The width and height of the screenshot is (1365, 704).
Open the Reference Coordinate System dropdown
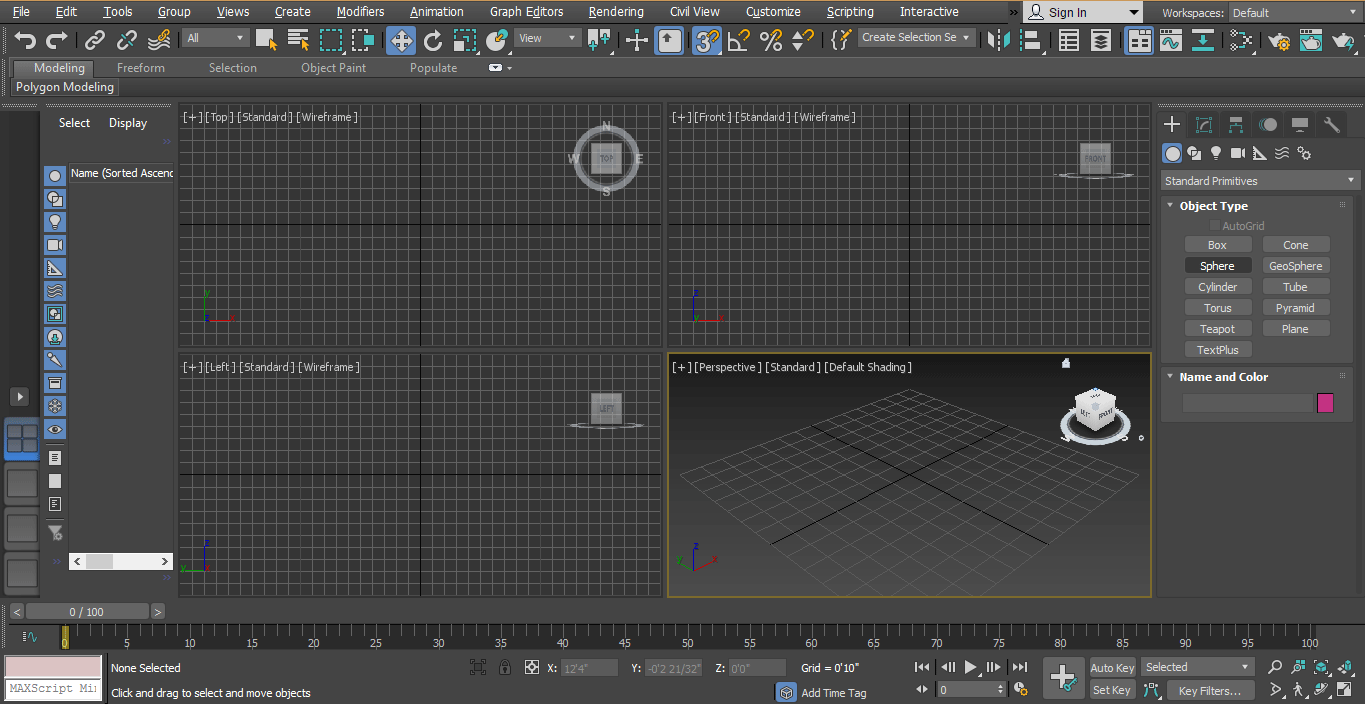(545, 37)
